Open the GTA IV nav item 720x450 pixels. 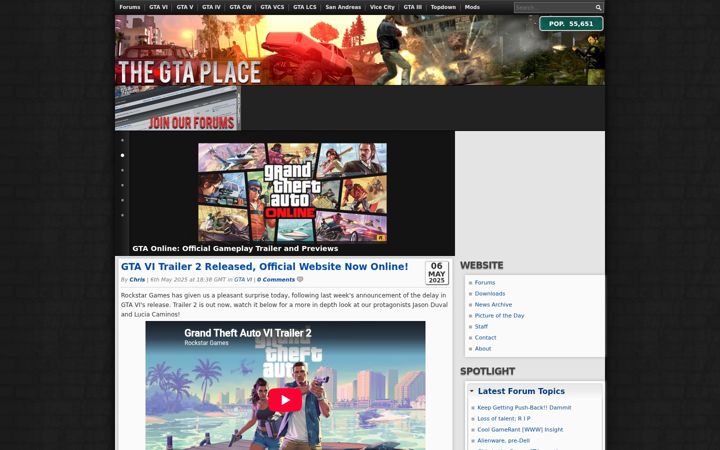[x=211, y=7]
